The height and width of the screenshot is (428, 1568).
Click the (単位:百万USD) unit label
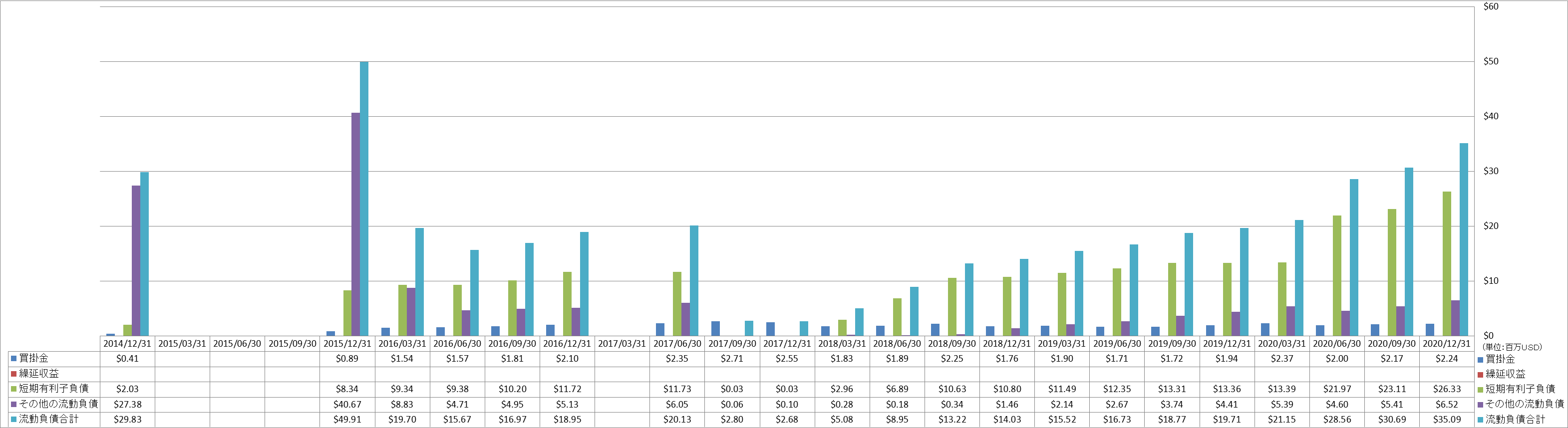[1512, 347]
